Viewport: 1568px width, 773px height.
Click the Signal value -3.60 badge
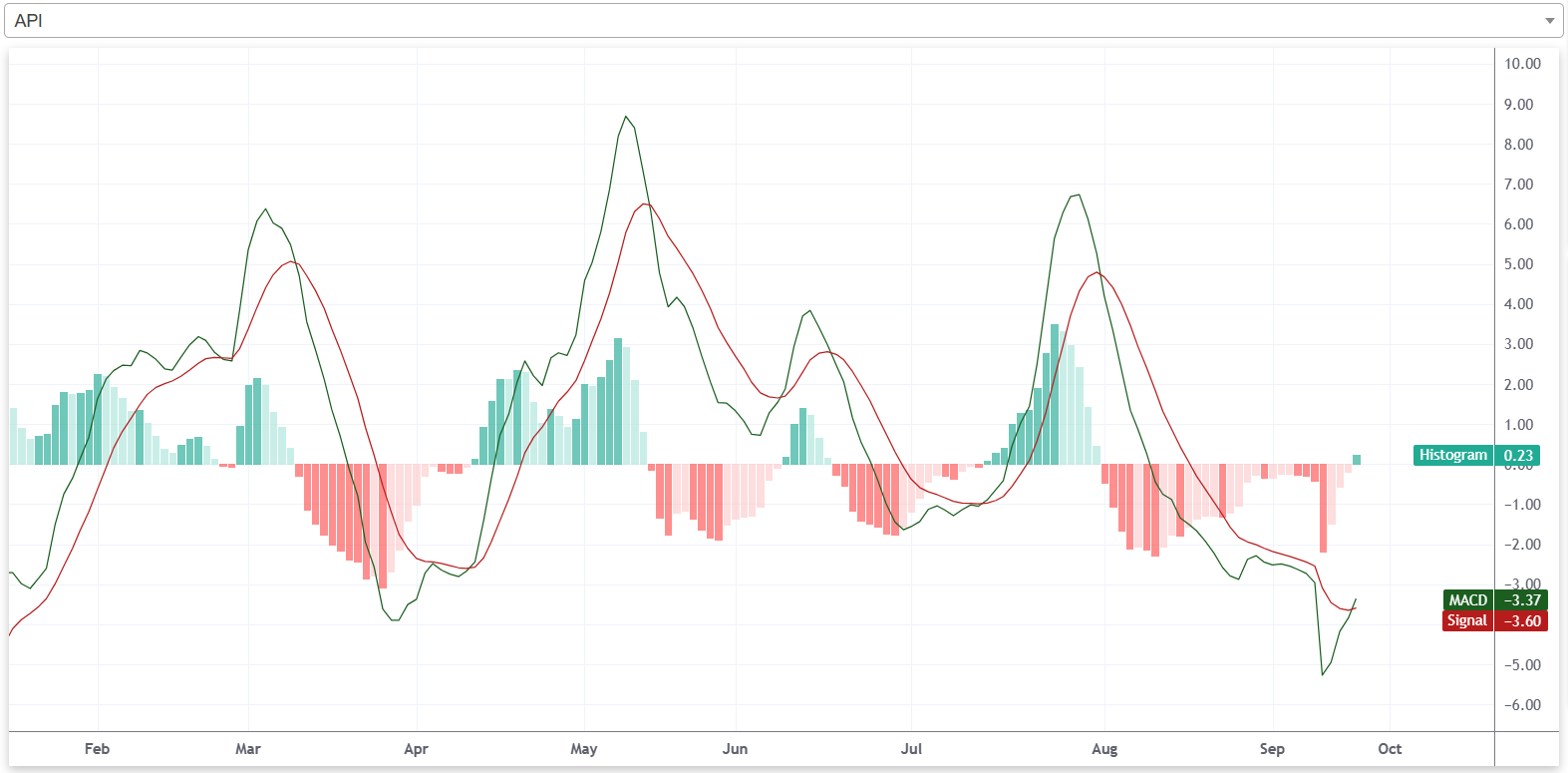click(1522, 620)
